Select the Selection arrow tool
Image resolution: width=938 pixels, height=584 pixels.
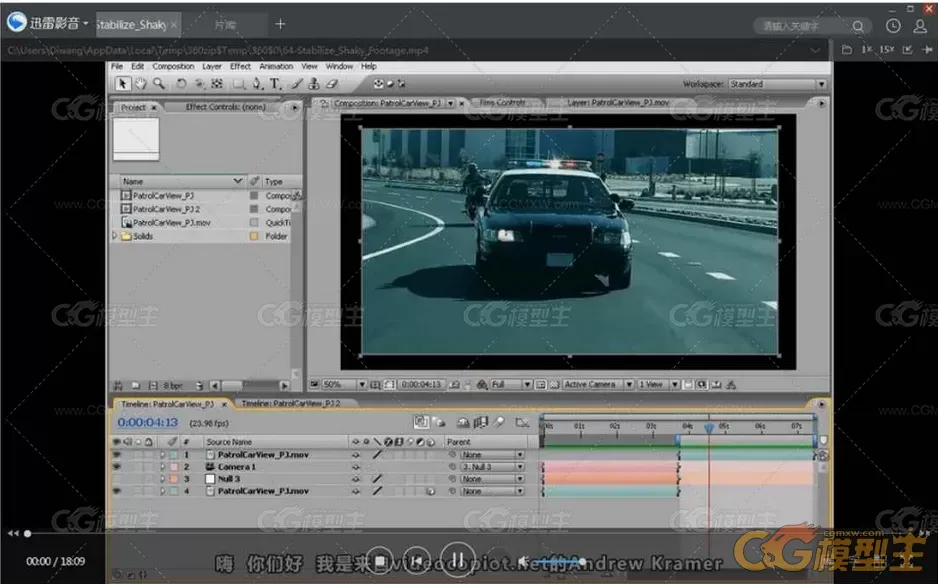[123, 84]
